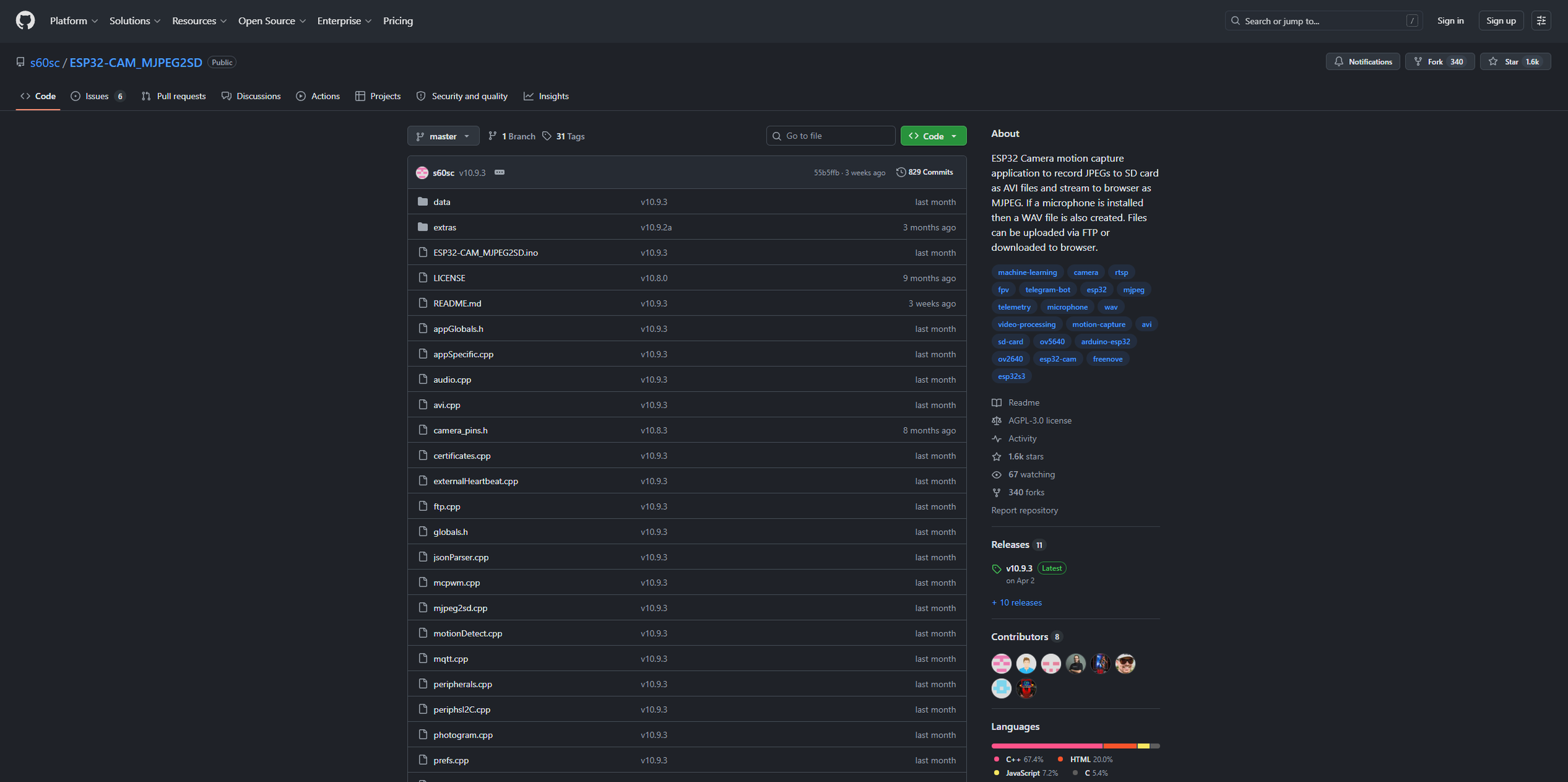Click the first contributor avatar
This screenshot has width=1568, height=782.
1001,664
